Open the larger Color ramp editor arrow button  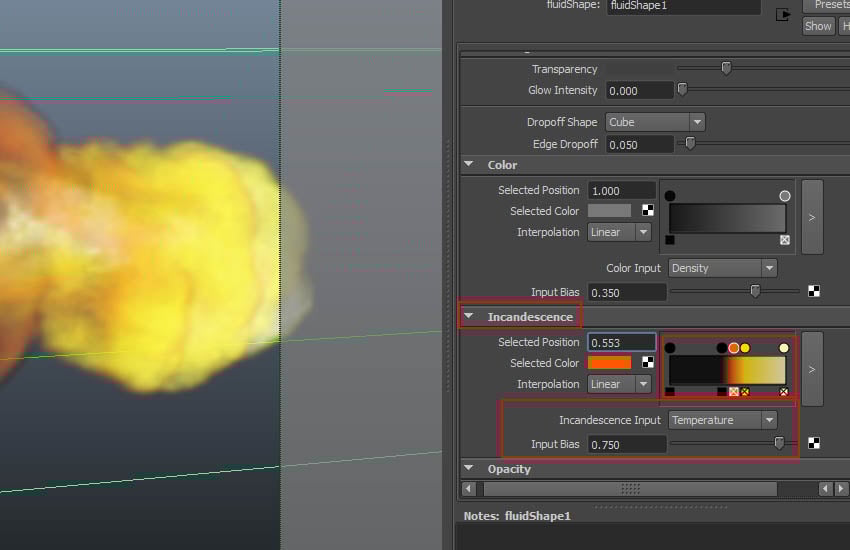coord(812,217)
